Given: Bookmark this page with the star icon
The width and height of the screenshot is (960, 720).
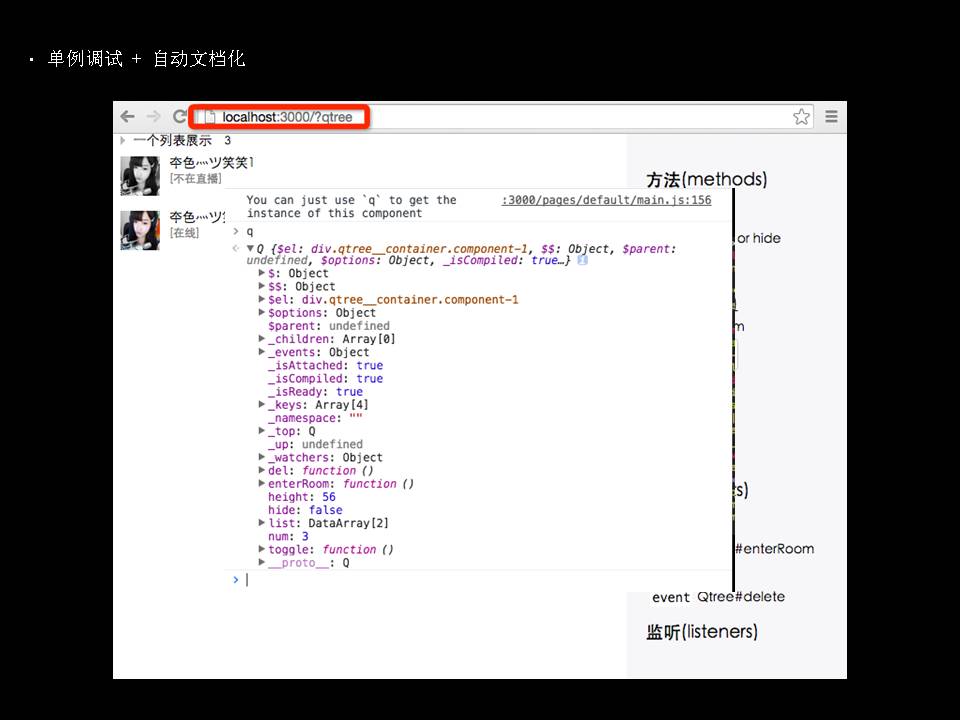Looking at the screenshot, I should [x=801, y=117].
